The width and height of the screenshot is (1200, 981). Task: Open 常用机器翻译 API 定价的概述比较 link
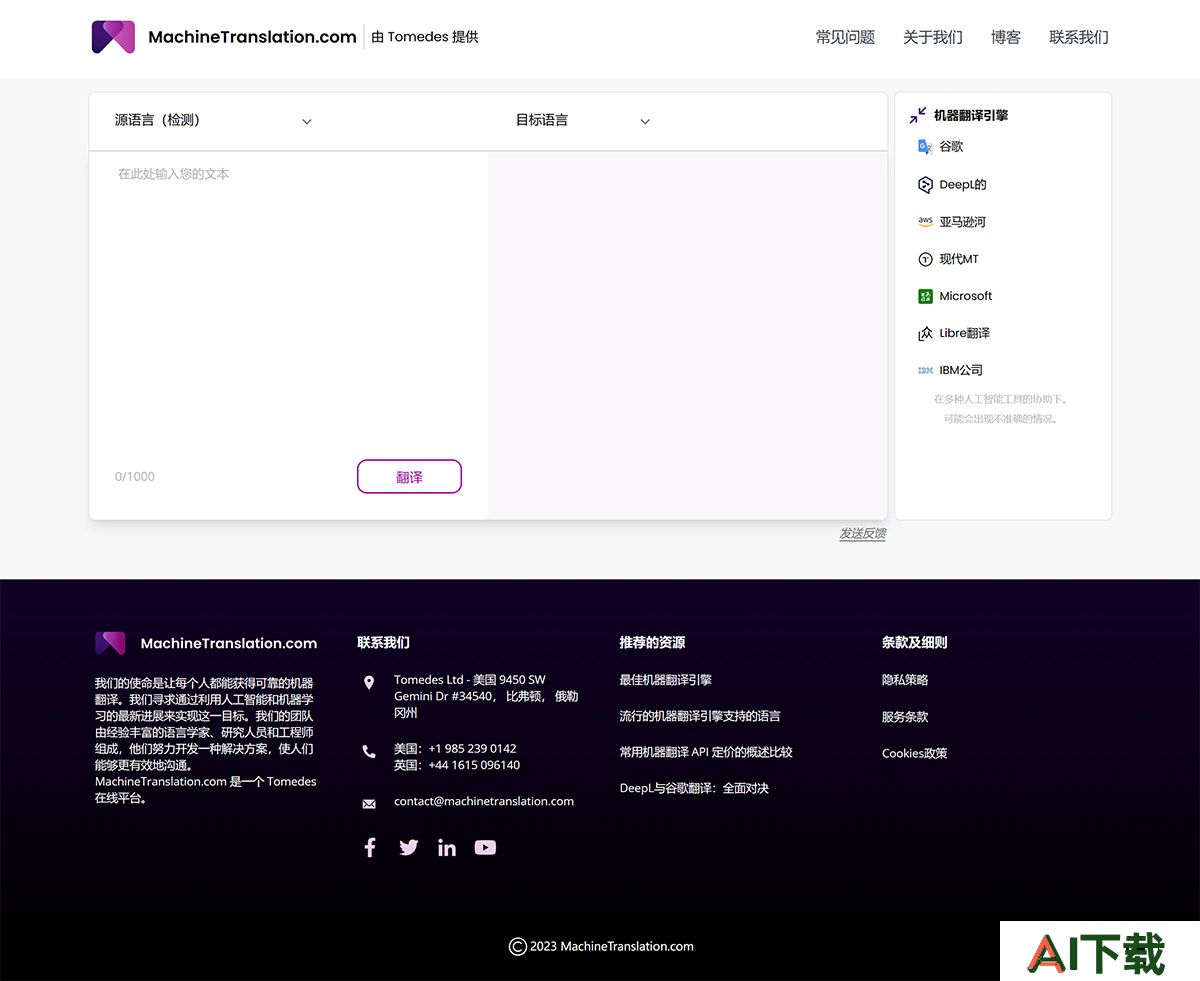tap(705, 752)
